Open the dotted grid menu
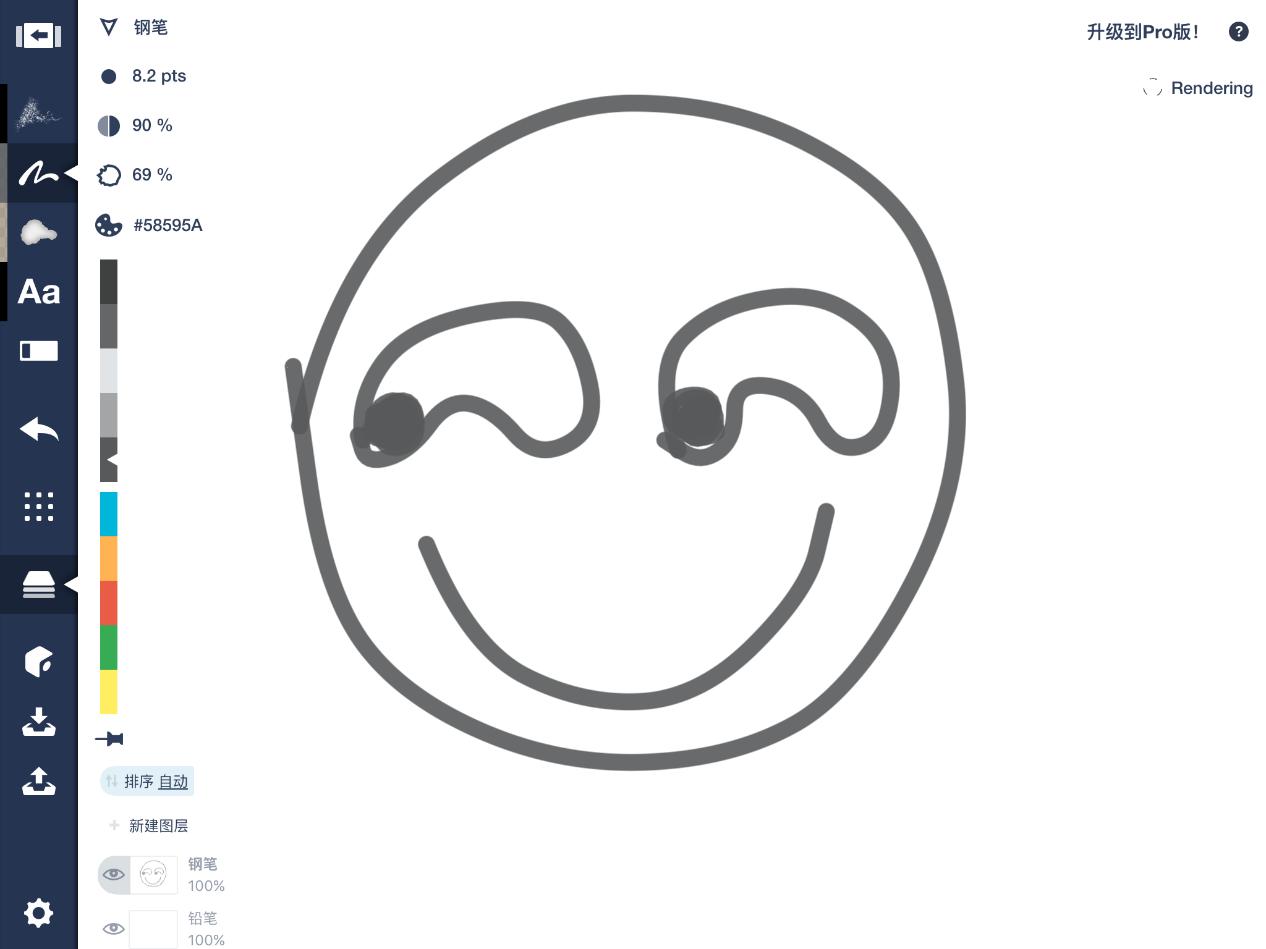This screenshot has height=949, width=1266. click(x=39, y=506)
